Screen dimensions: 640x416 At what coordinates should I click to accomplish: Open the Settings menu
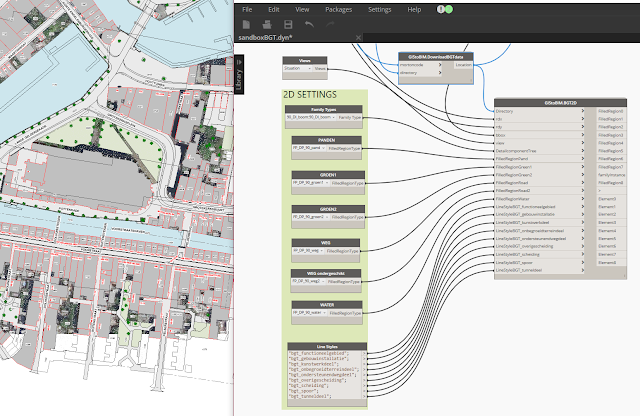(x=379, y=9)
